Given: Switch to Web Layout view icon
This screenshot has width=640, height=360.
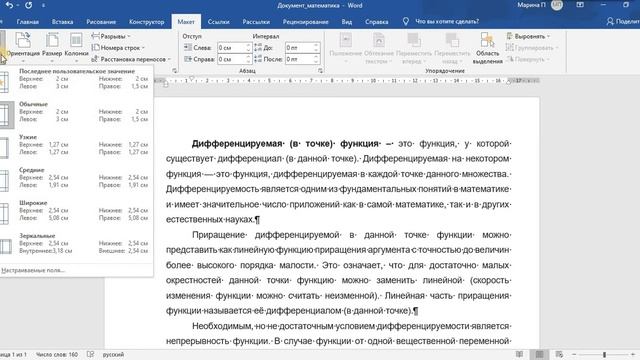Looking at the screenshot, I should tap(559, 354).
